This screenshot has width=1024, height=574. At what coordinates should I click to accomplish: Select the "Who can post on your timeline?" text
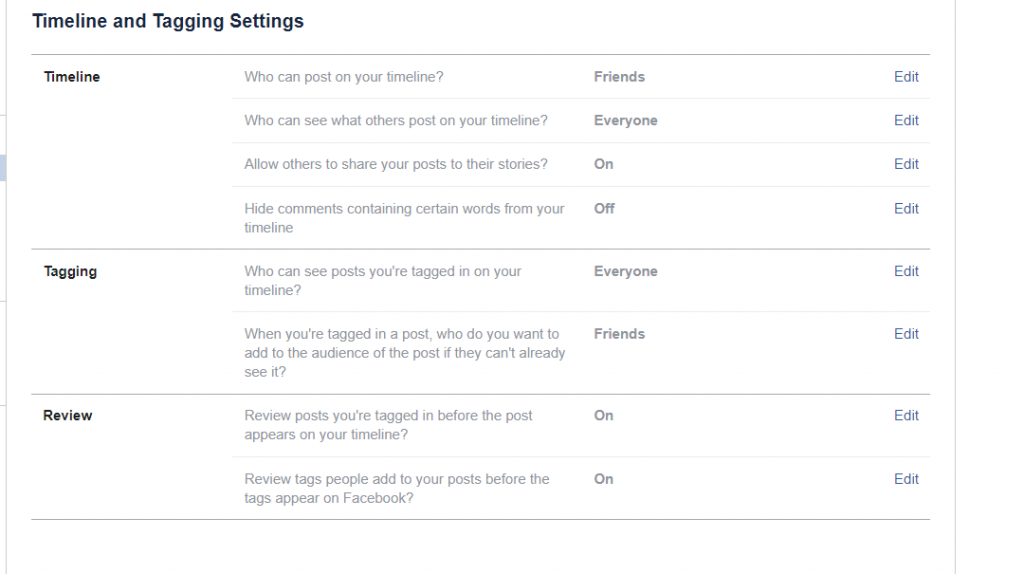click(x=344, y=77)
